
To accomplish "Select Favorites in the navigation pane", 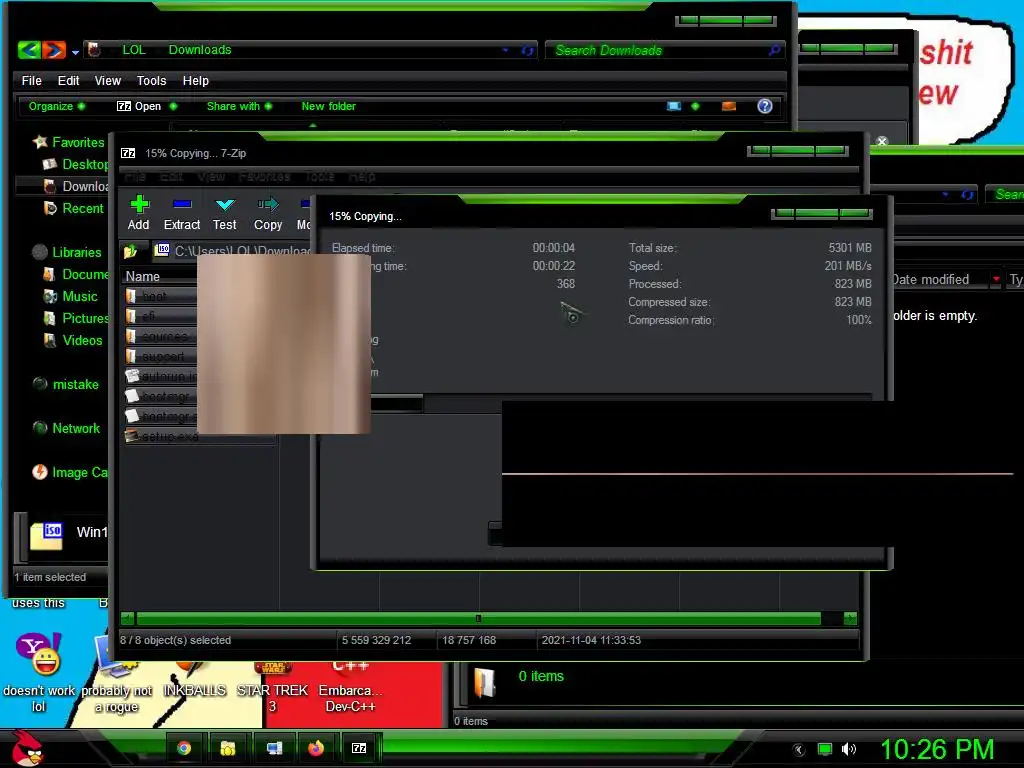I will (x=69, y=142).
